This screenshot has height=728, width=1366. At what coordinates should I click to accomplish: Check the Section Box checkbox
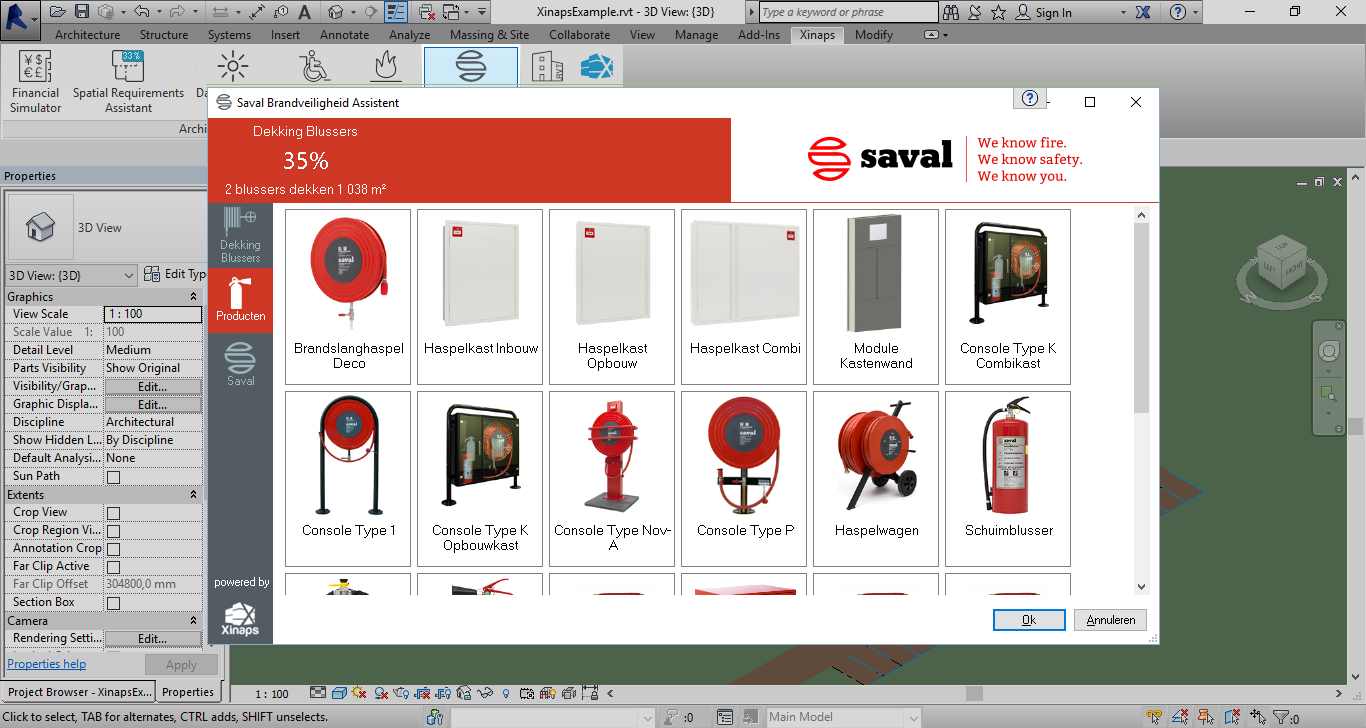[113, 603]
